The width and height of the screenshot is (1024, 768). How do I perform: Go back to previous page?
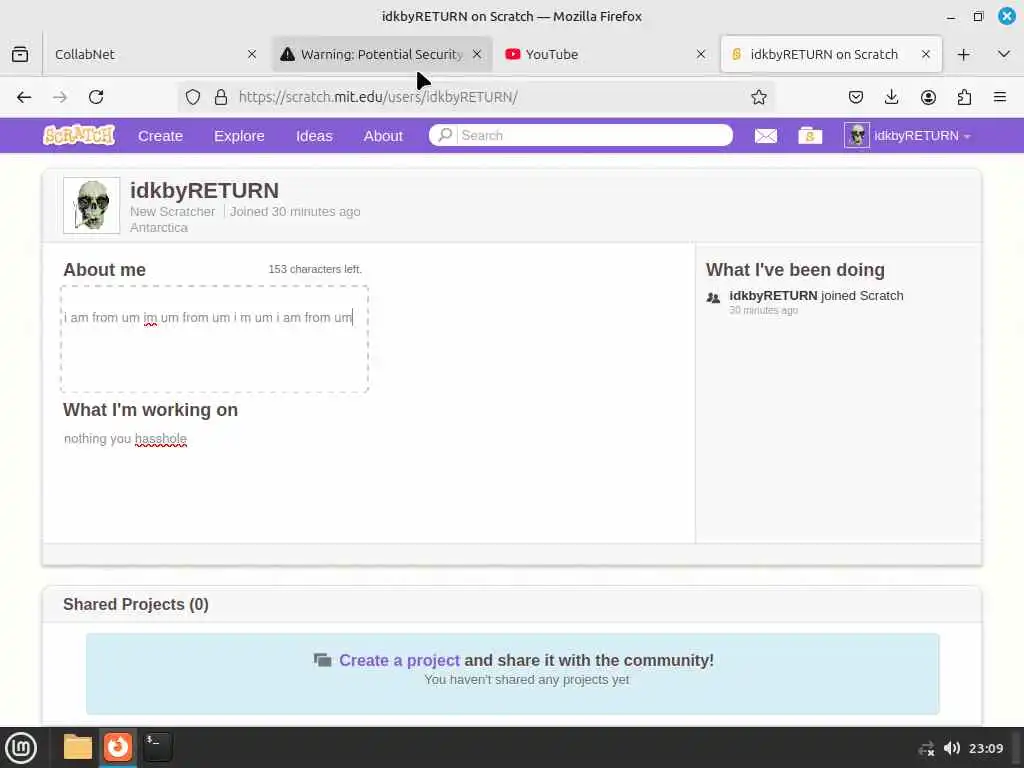point(24,97)
